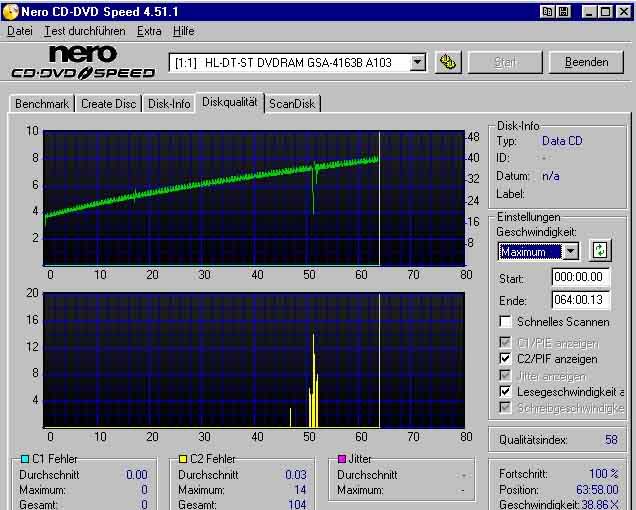Switch to the Benchmark tab
636x510 pixels.
pyautogui.click(x=42, y=104)
